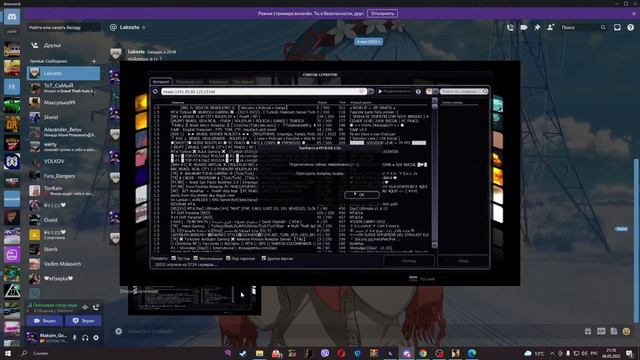Viewport: 640px width, 360px height.
Task: Deafen audio using the headphones icon
Action: click(85, 338)
